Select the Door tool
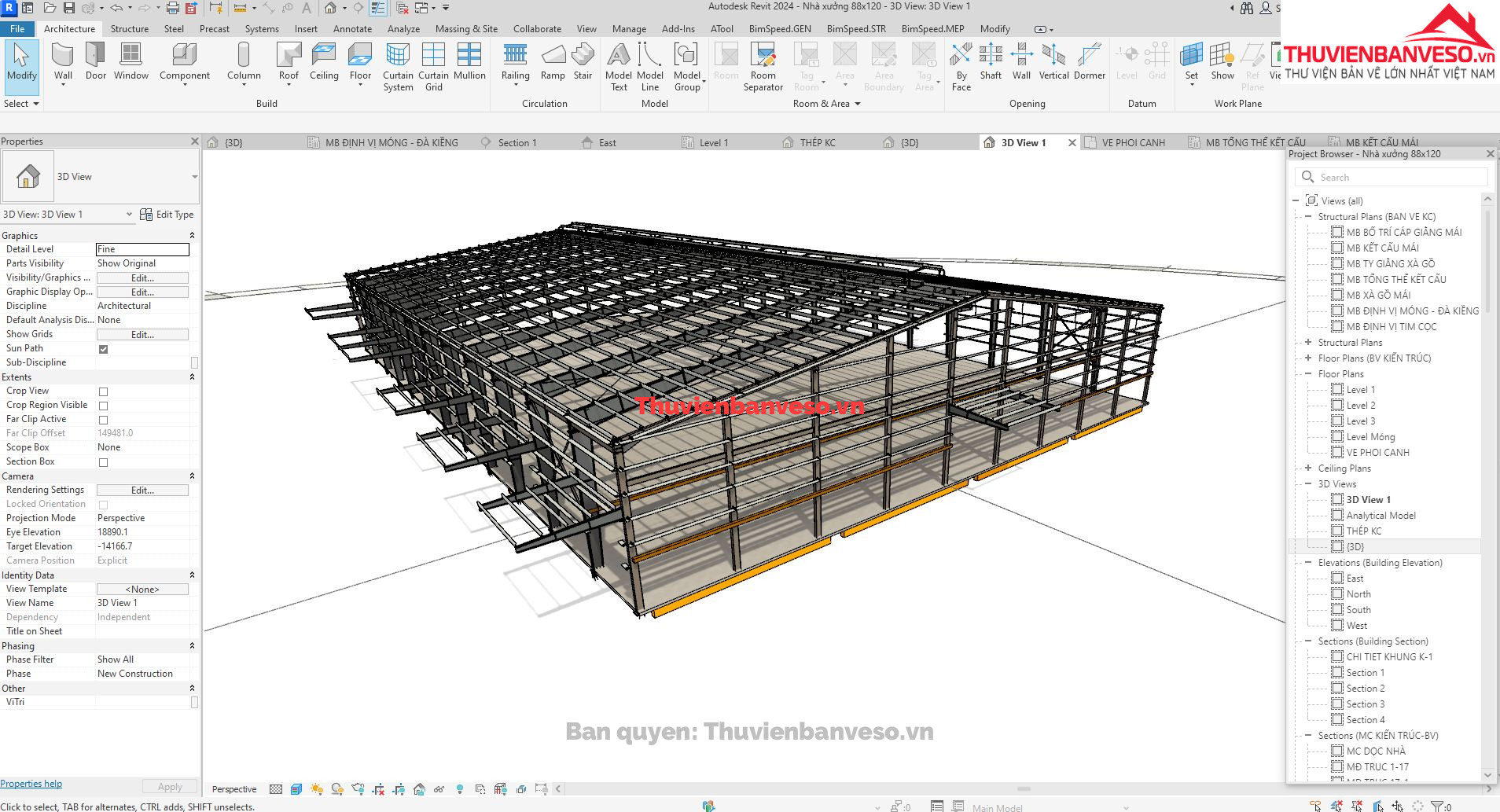1500x812 pixels. [x=95, y=61]
